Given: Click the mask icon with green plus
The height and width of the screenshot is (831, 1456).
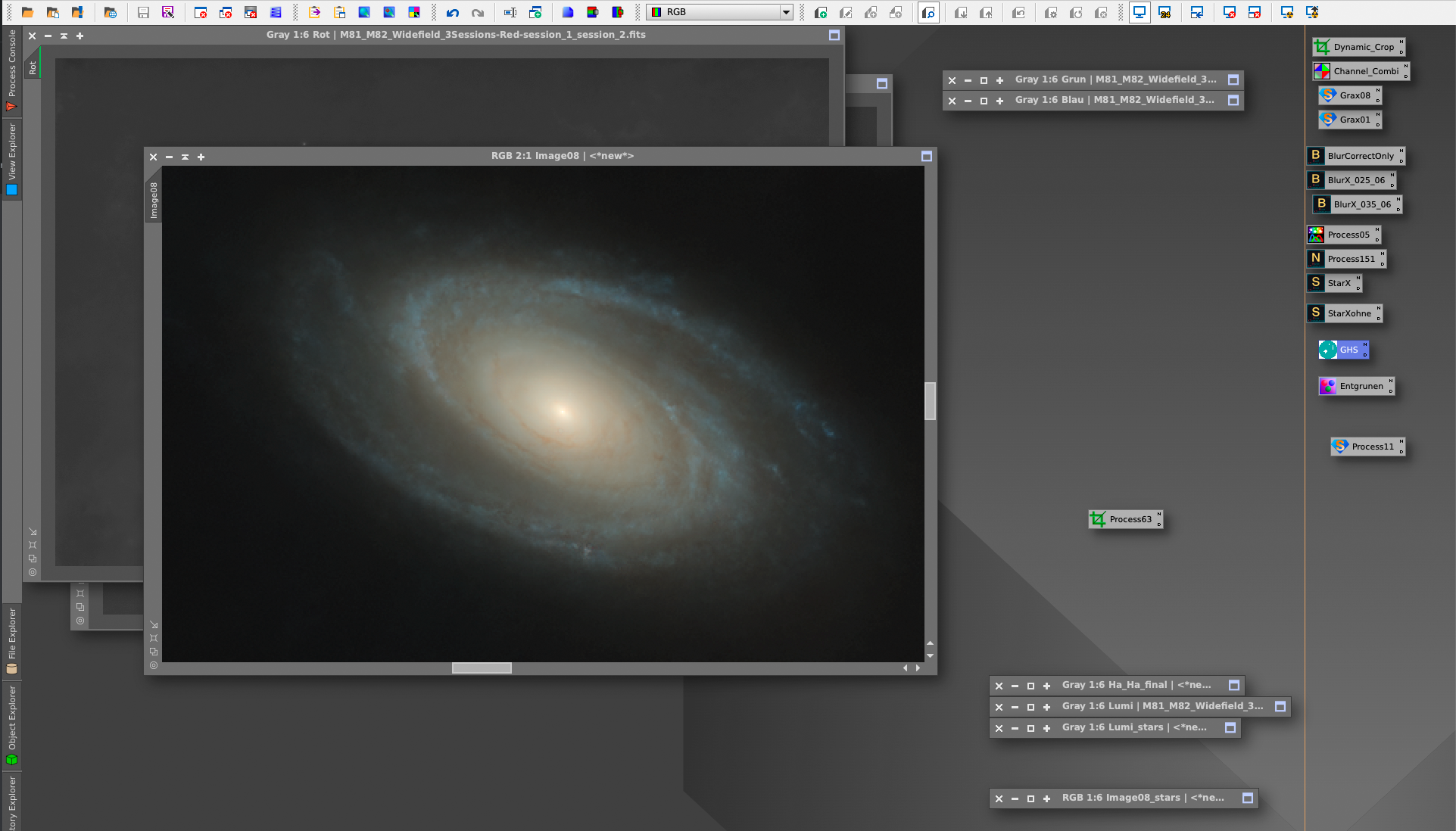Looking at the screenshot, I should (821, 12).
